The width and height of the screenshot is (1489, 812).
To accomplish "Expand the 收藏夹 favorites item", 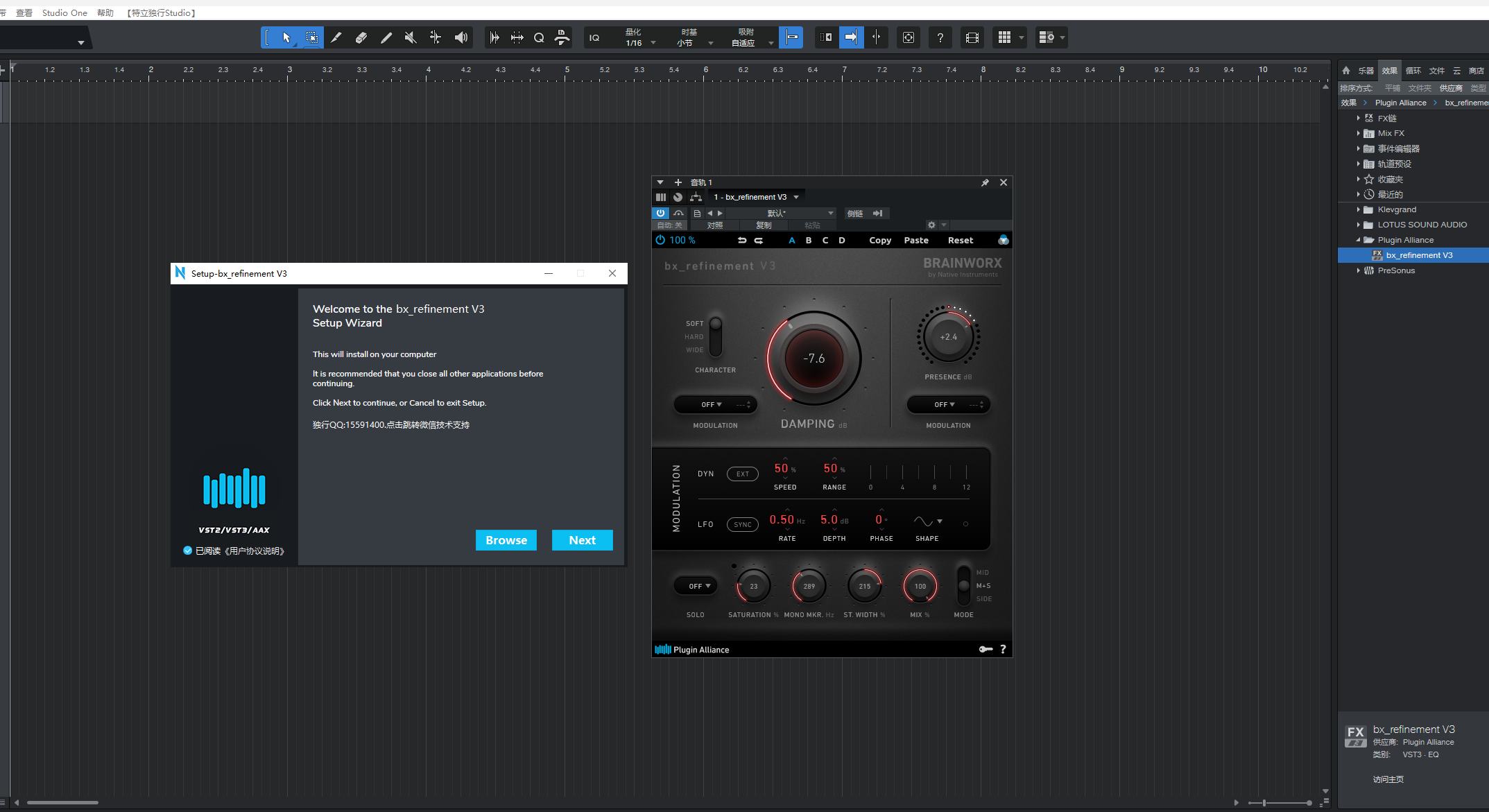I will [x=1358, y=179].
